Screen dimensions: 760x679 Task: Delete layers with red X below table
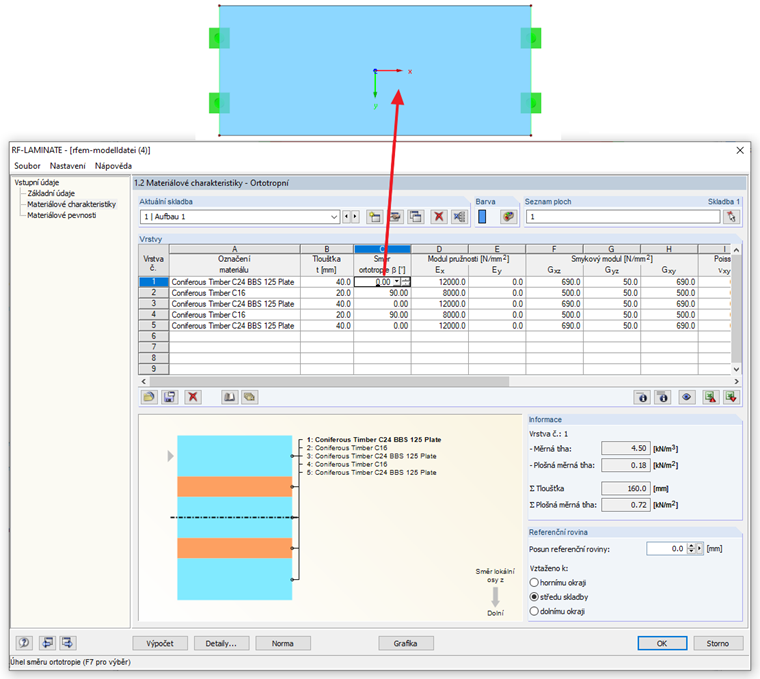point(193,397)
